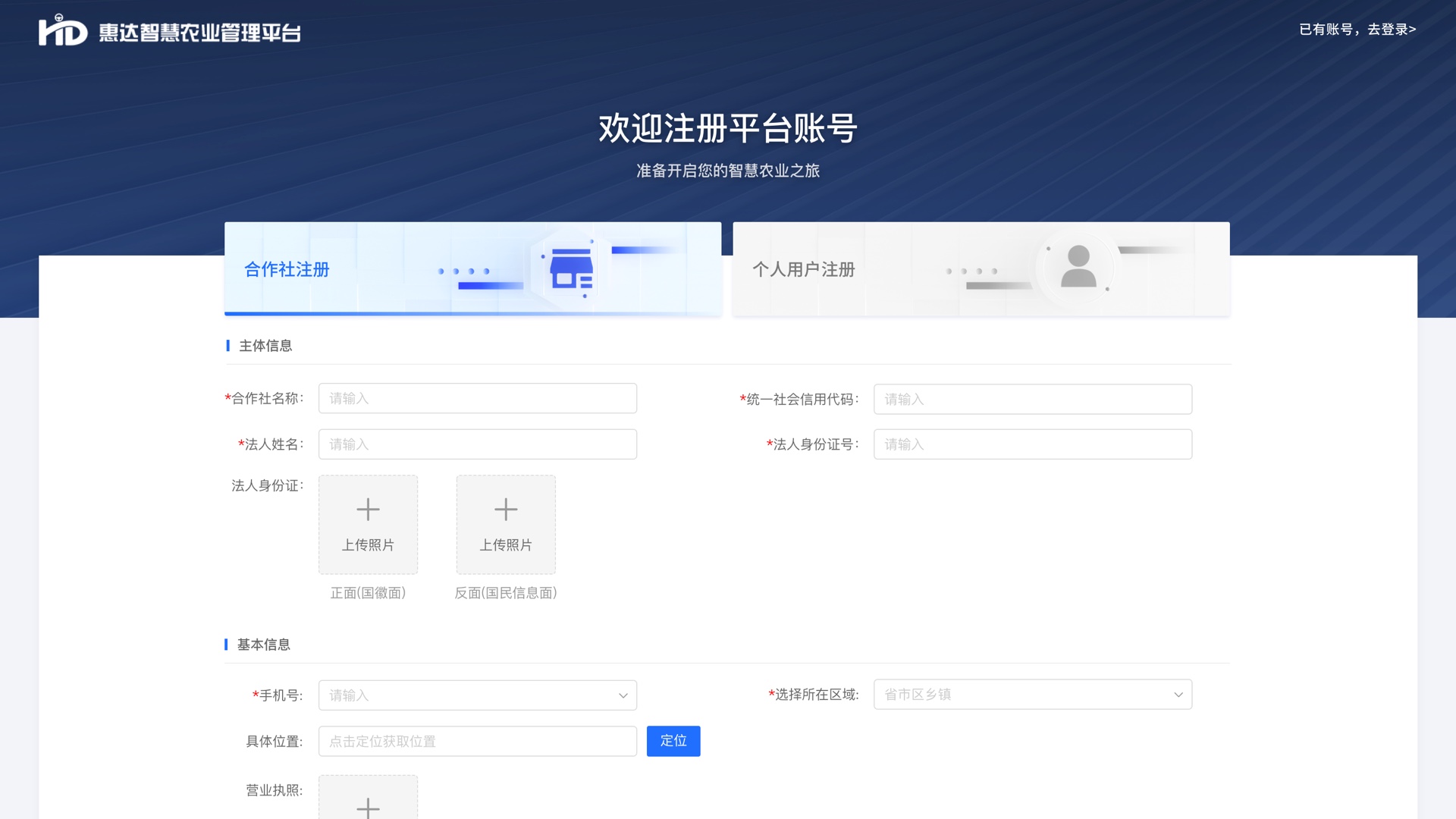This screenshot has height=819, width=1456.
Task: Click the 合作社名称 input field
Action: (478, 398)
